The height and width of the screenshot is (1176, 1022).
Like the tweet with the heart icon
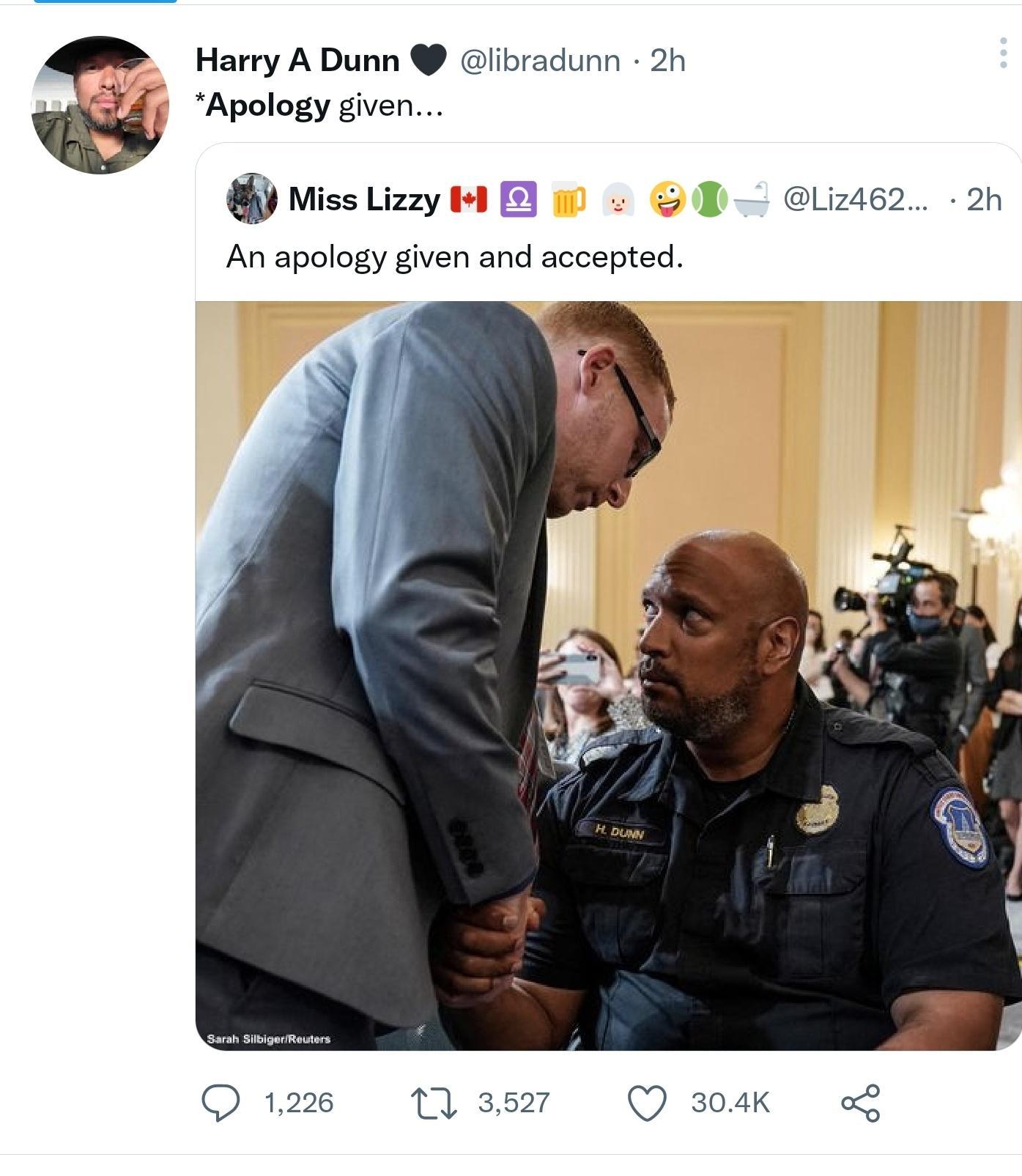point(648,1103)
